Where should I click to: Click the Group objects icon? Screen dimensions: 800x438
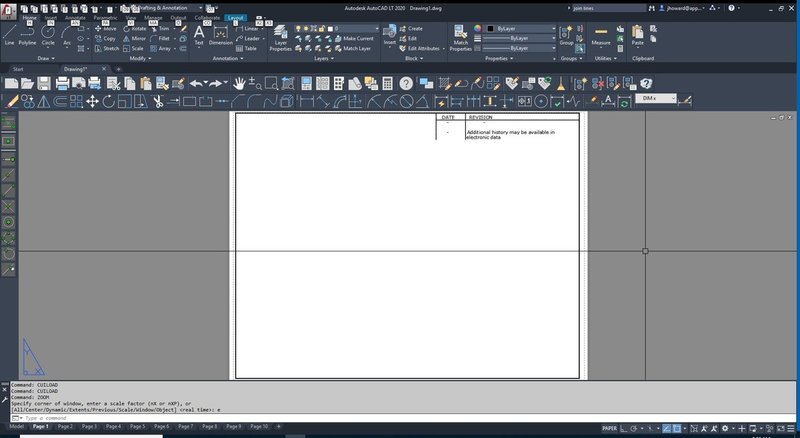point(567,34)
